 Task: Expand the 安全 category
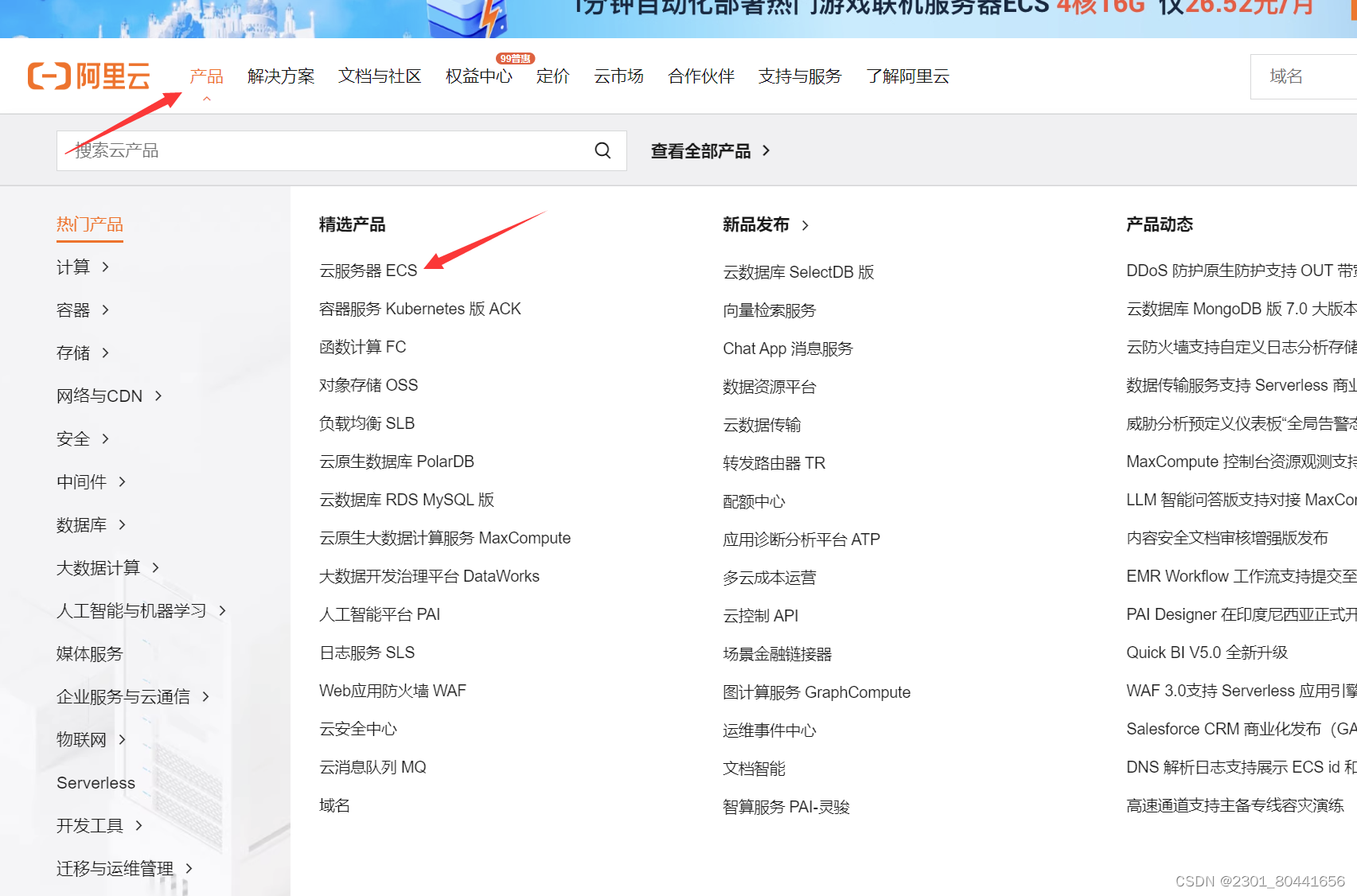(x=83, y=439)
